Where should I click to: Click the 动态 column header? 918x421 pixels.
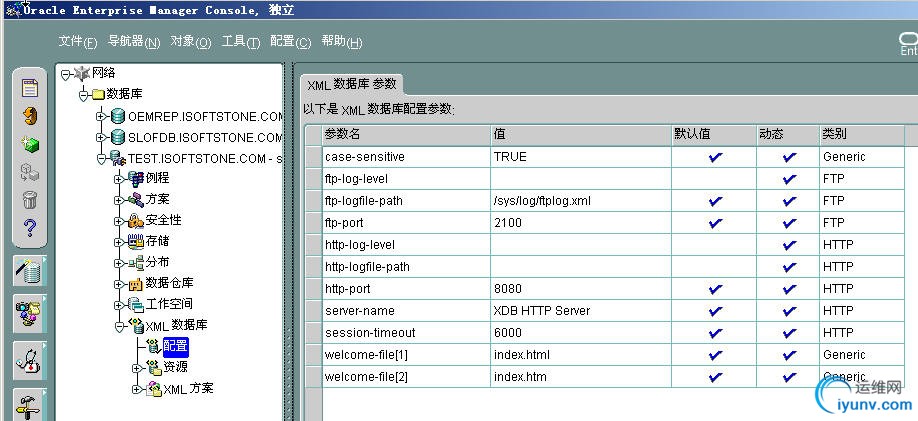click(x=788, y=134)
